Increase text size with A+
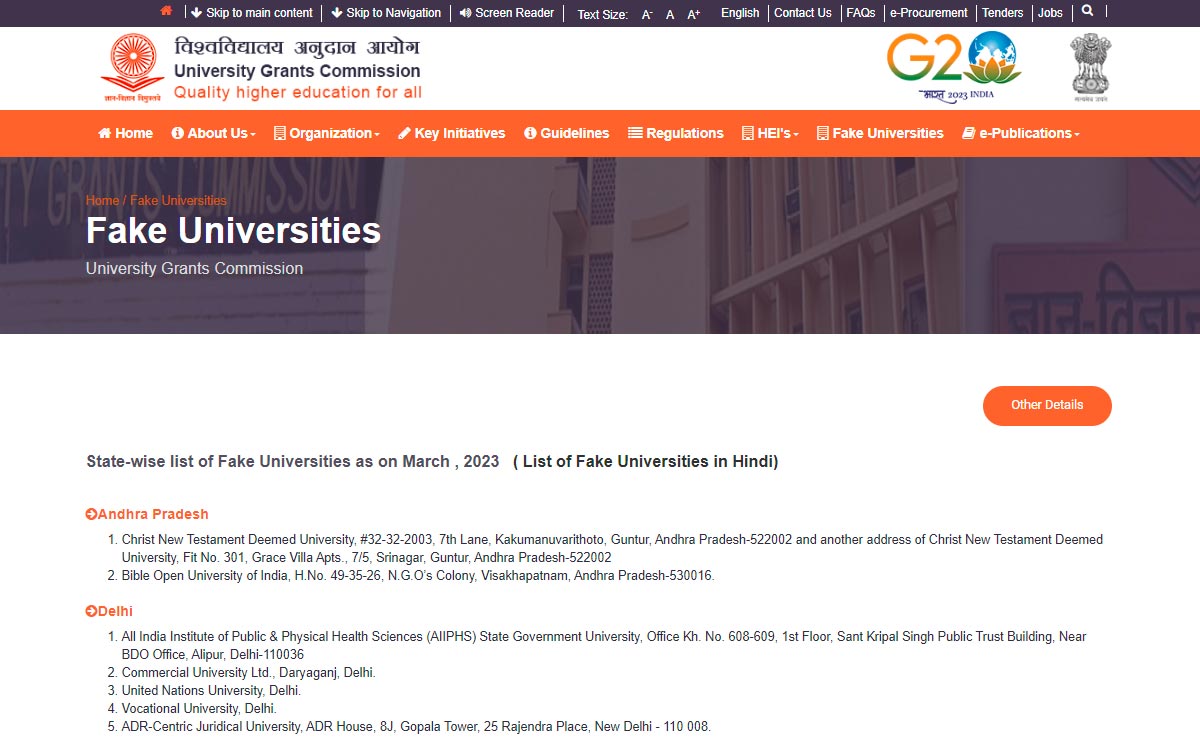Image resolution: width=1200 pixels, height=738 pixels. pos(693,14)
